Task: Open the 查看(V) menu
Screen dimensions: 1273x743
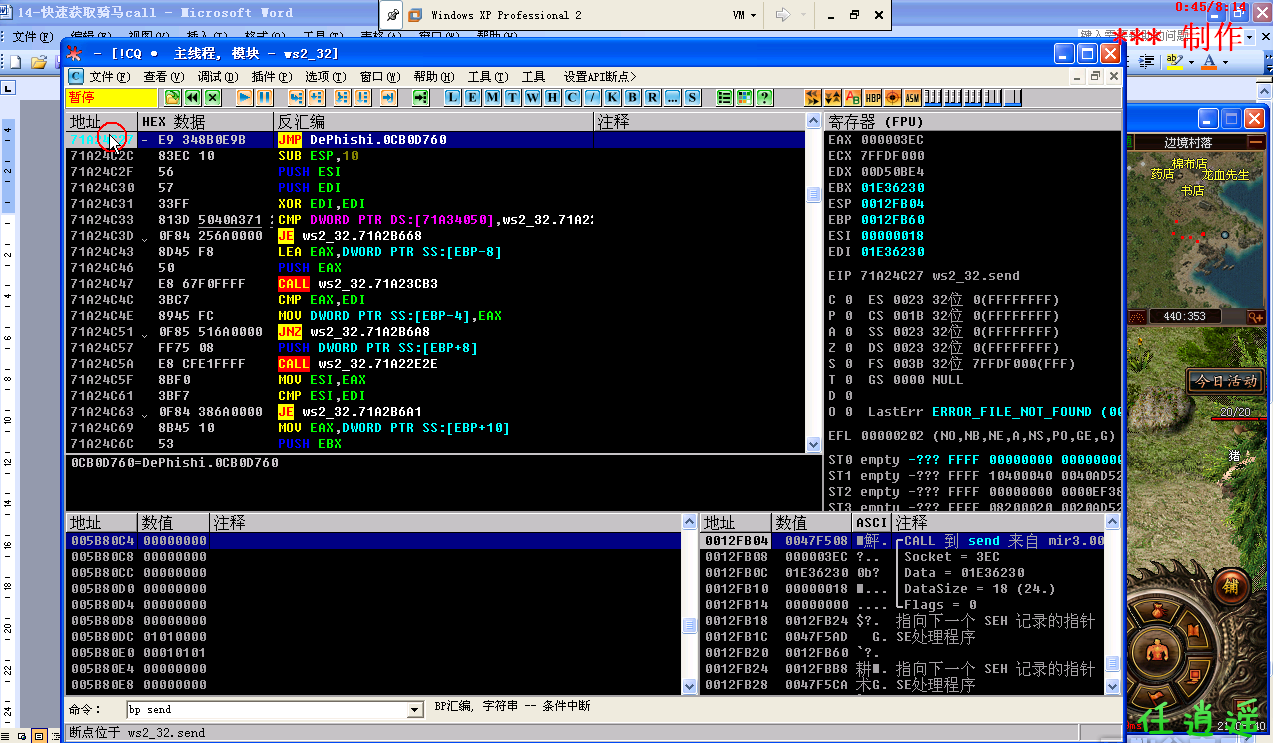Action: pos(164,76)
